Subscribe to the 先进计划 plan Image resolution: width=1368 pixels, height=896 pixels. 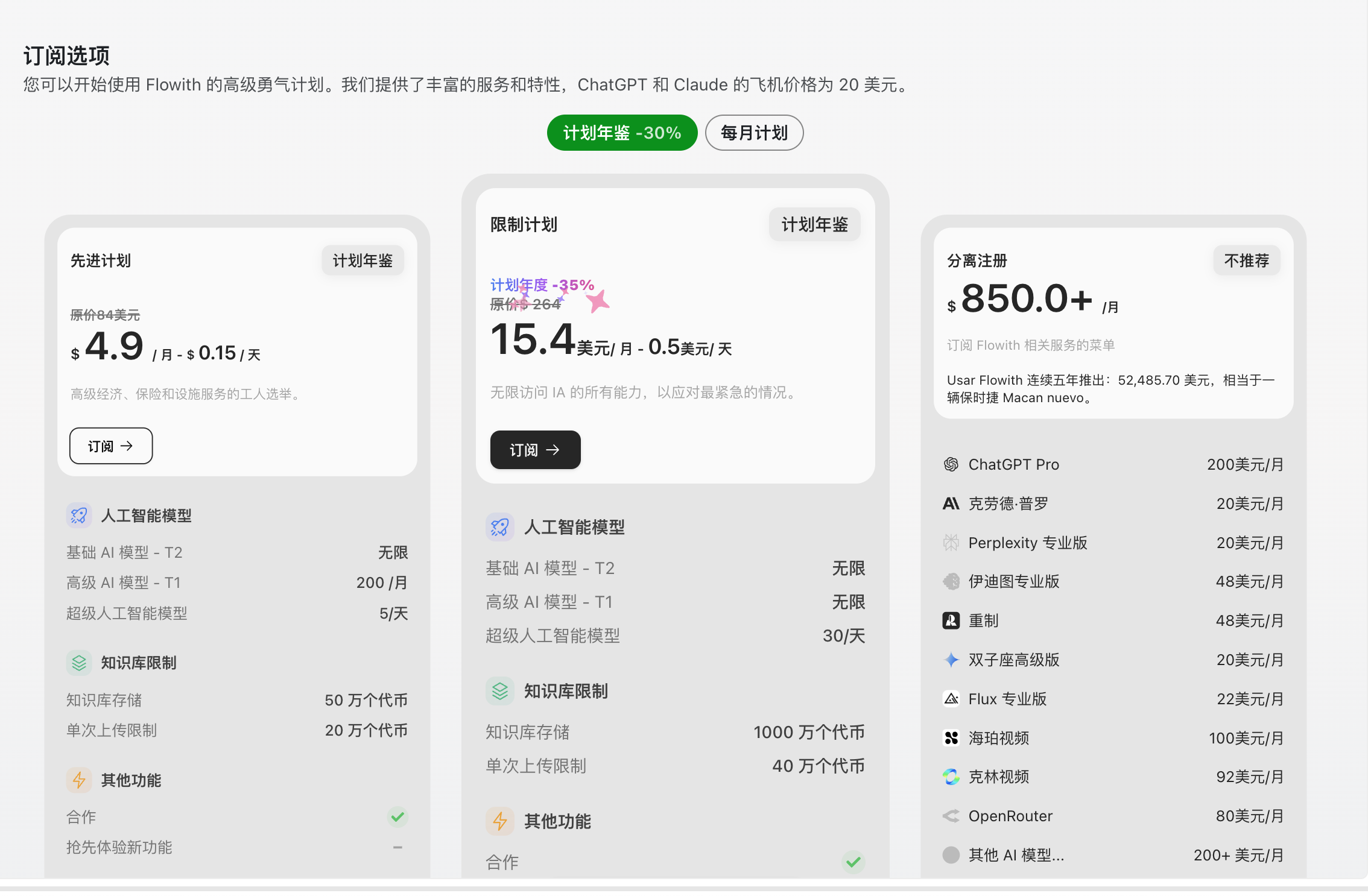click(x=111, y=446)
